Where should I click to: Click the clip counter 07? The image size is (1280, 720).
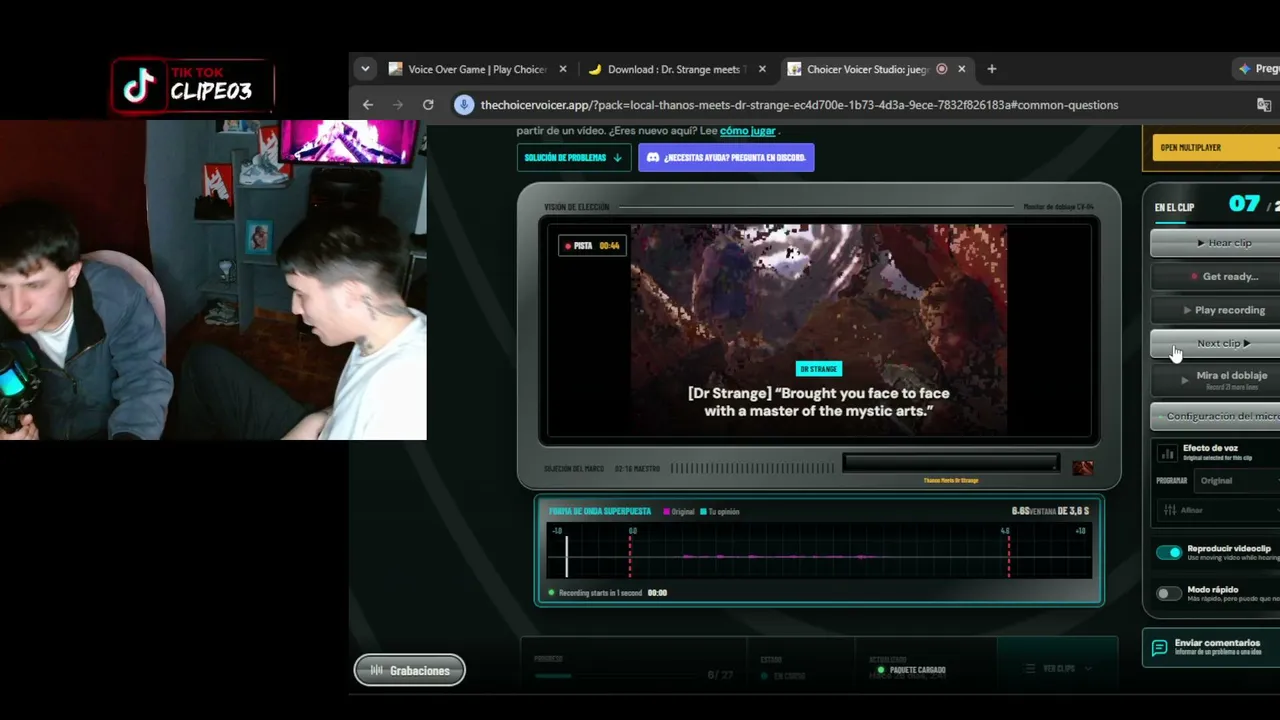(x=1244, y=205)
